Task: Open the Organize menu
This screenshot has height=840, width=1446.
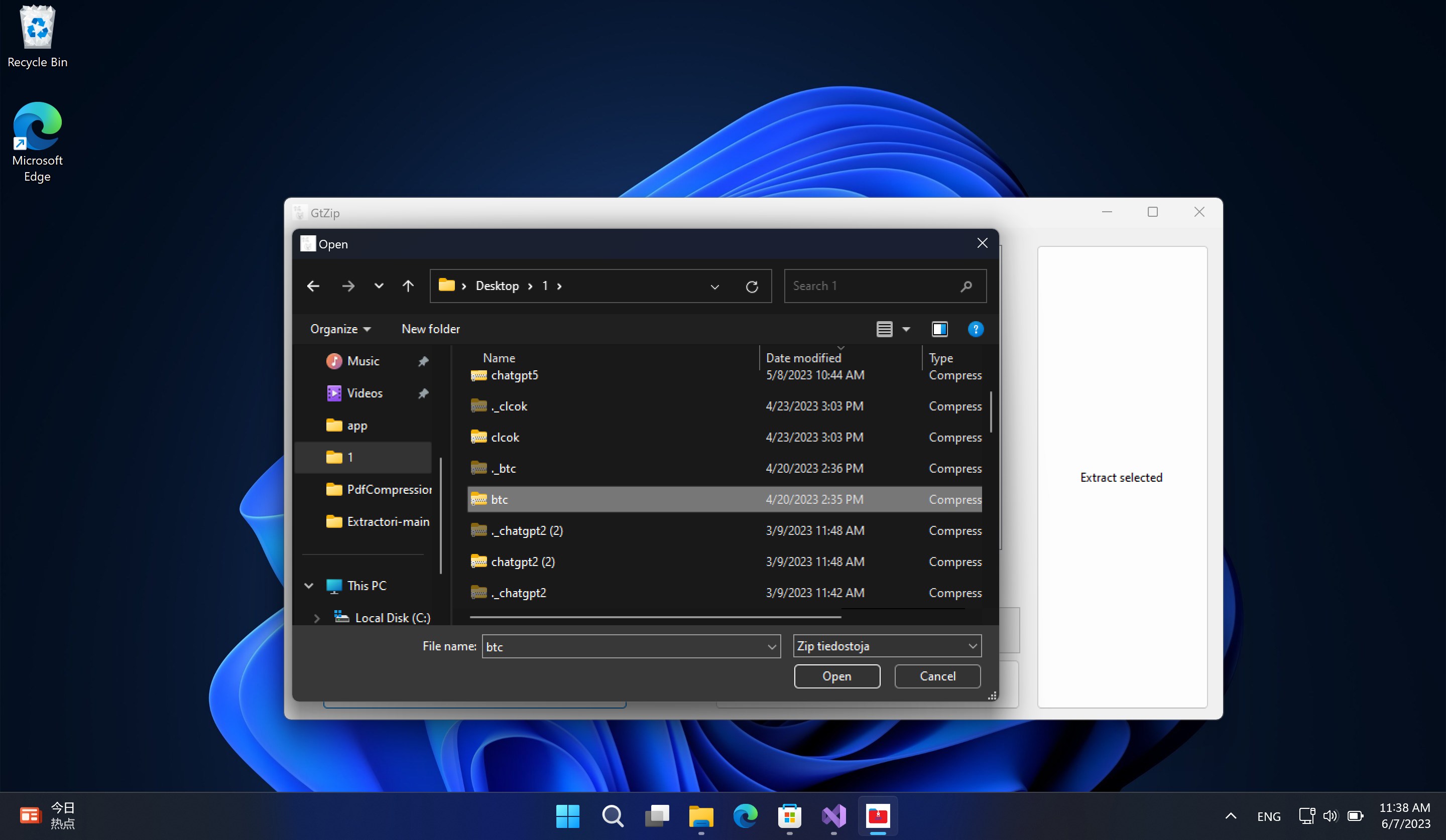Action: pos(340,329)
